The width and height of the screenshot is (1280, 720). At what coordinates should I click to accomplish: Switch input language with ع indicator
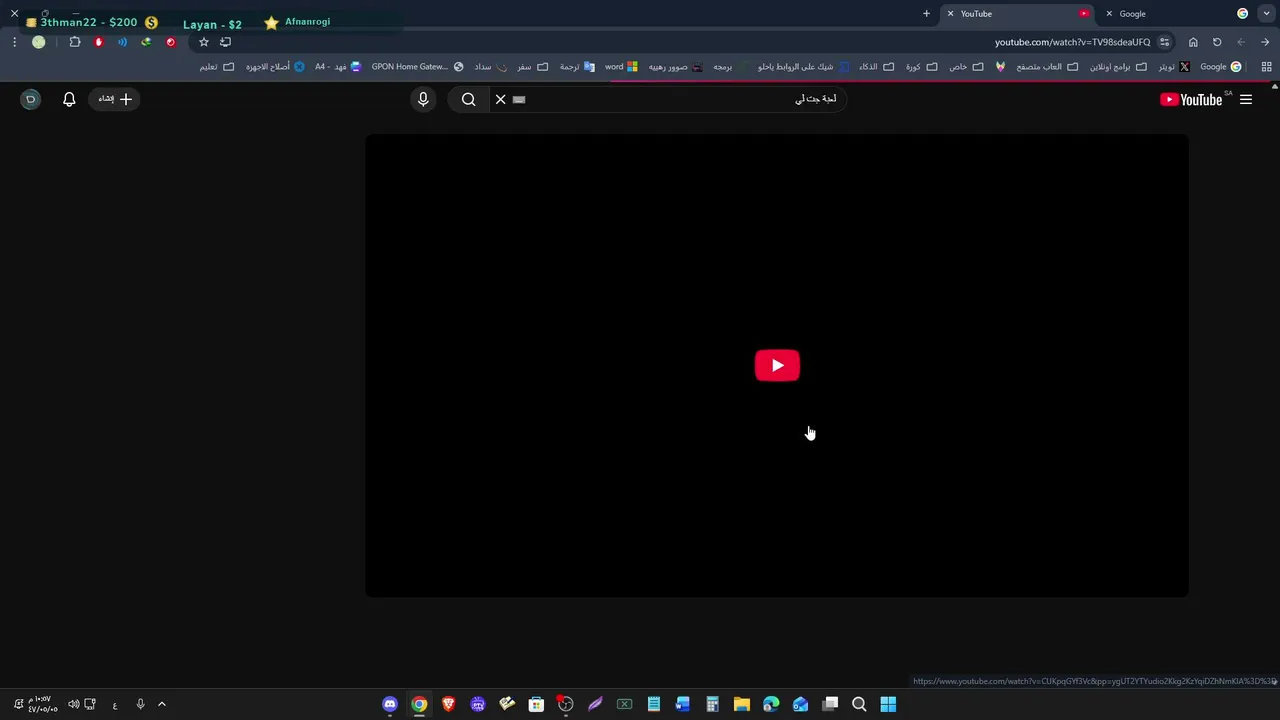(115, 705)
